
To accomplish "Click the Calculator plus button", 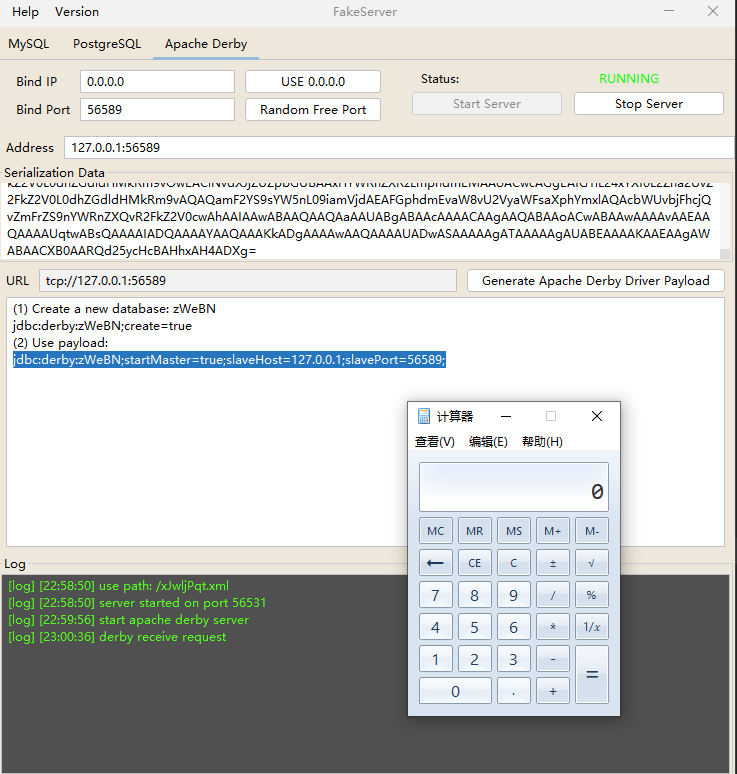I will pyautogui.click(x=553, y=691).
